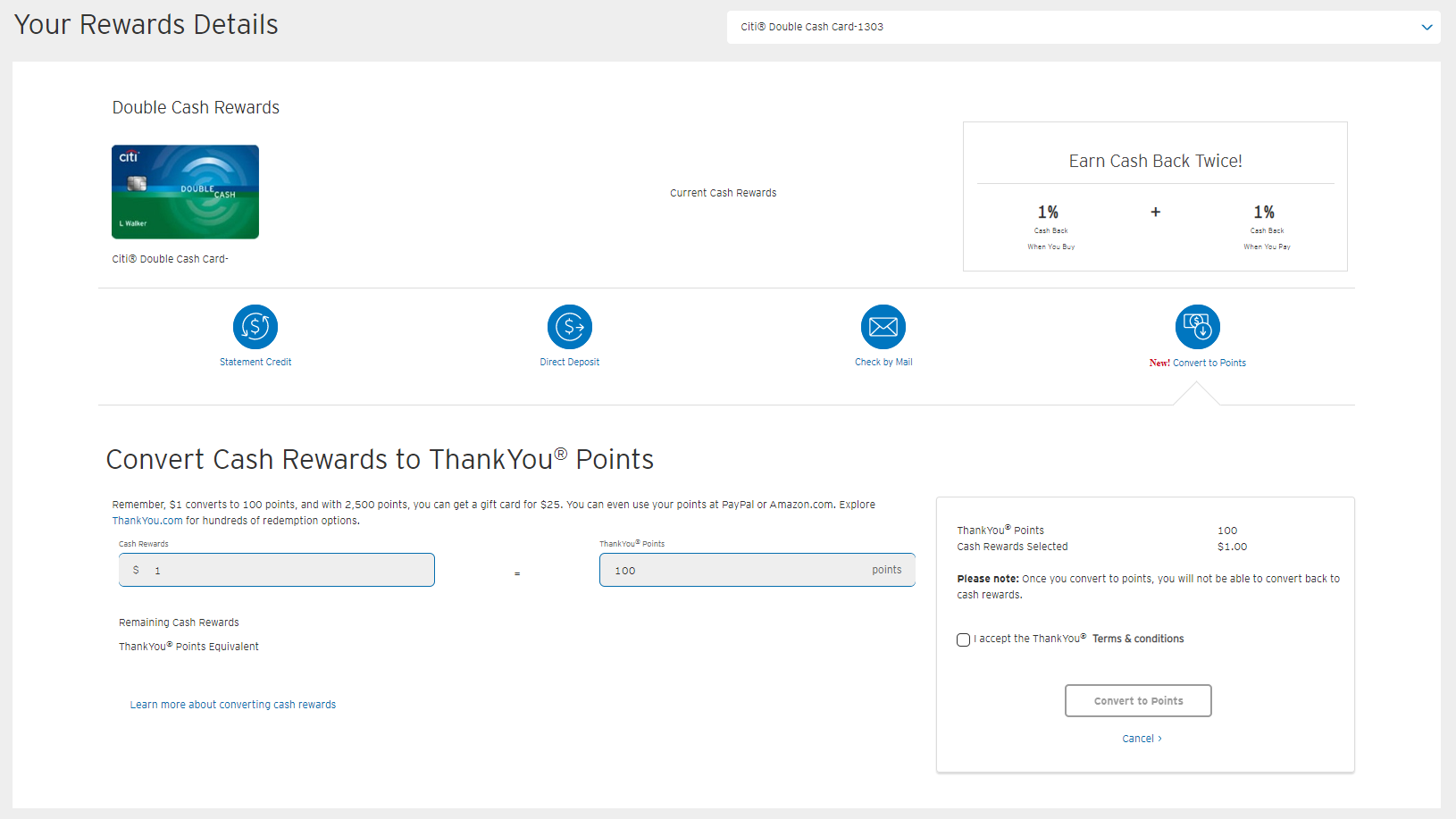Click the Check by Mail envelope icon
This screenshot has width=1456, height=819.
(x=883, y=327)
